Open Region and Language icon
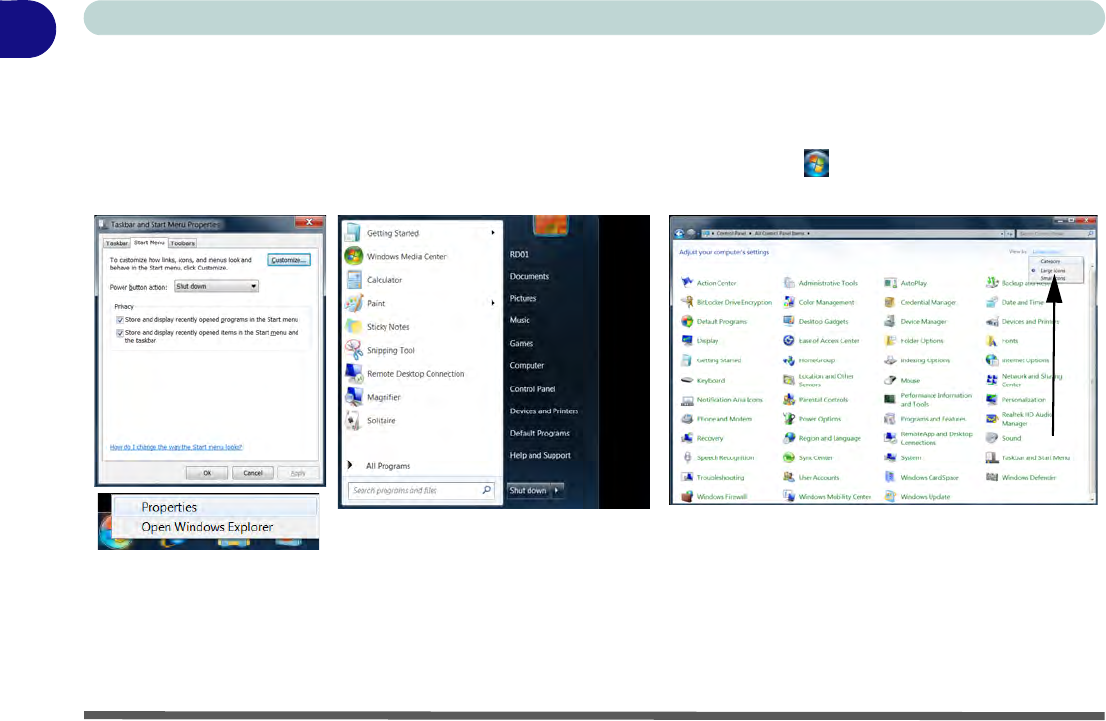 [x=789, y=437]
